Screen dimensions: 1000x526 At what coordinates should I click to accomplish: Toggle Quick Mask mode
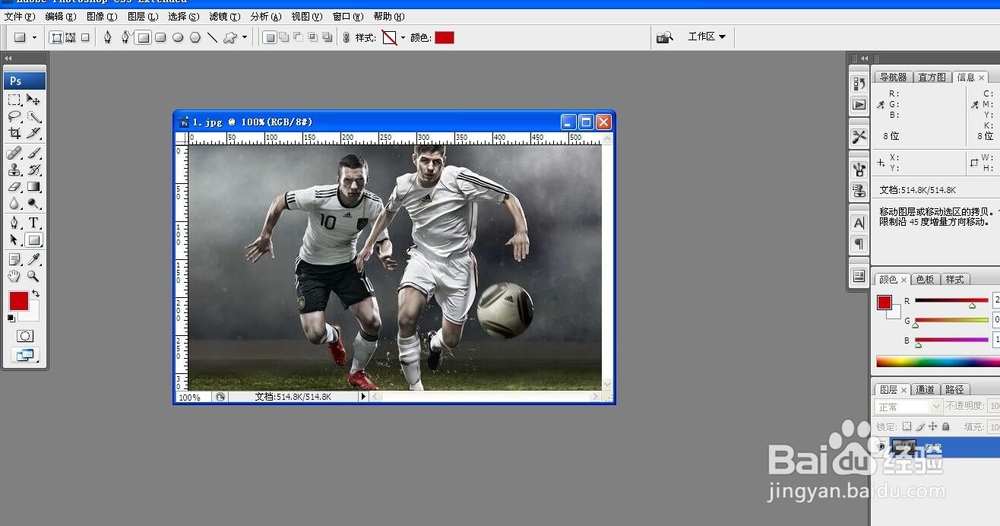[x=25, y=336]
